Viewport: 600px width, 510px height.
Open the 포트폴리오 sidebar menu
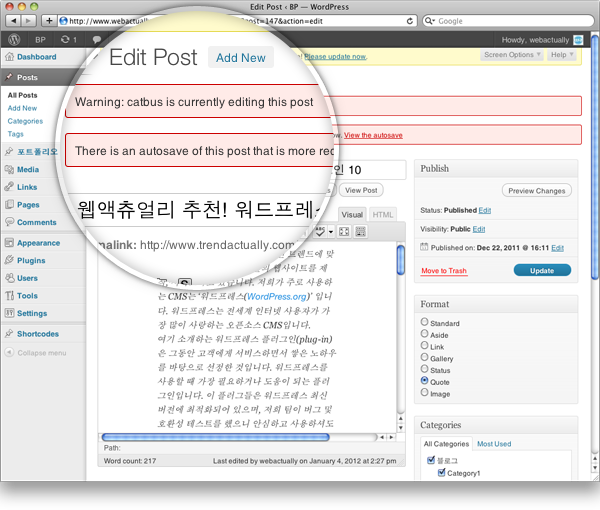pos(37,152)
